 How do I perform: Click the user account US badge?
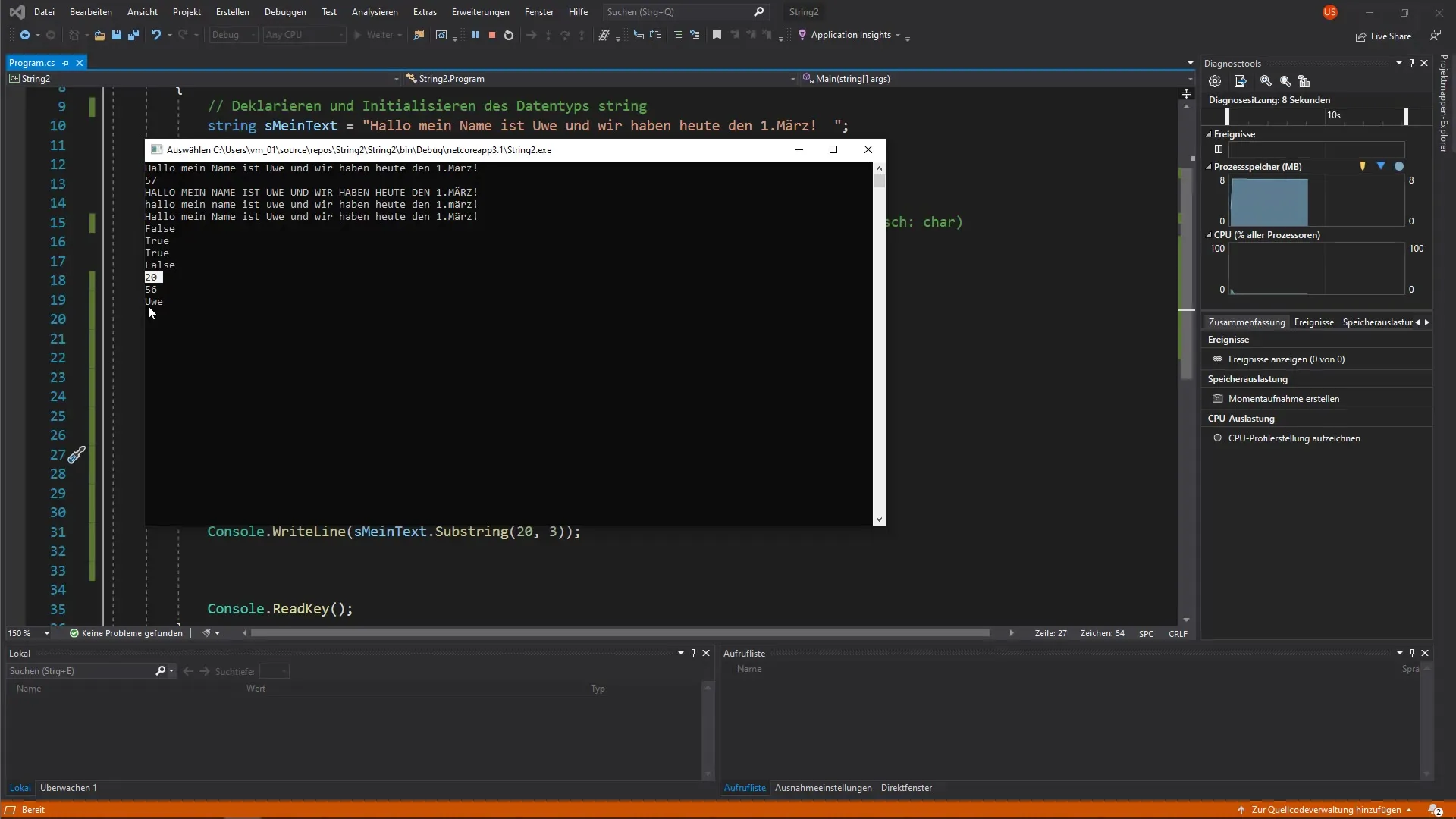(x=1330, y=12)
